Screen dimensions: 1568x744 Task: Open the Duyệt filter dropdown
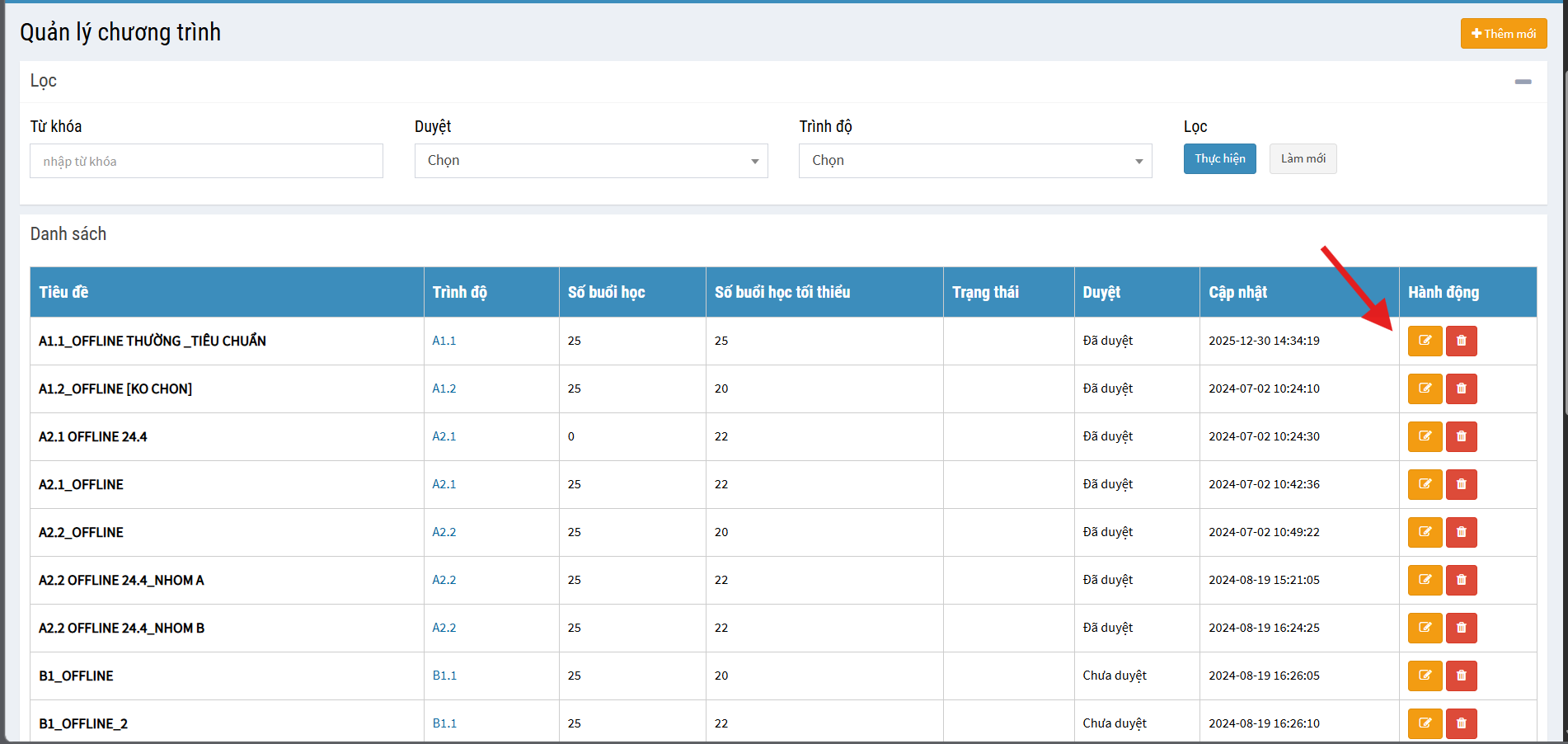tap(590, 161)
